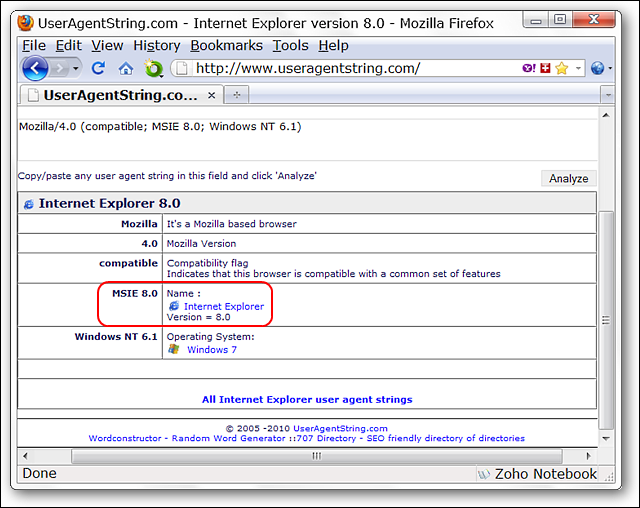The width and height of the screenshot is (640, 508).
Task: Follow the Windows 7 link
Action: click(212, 350)
